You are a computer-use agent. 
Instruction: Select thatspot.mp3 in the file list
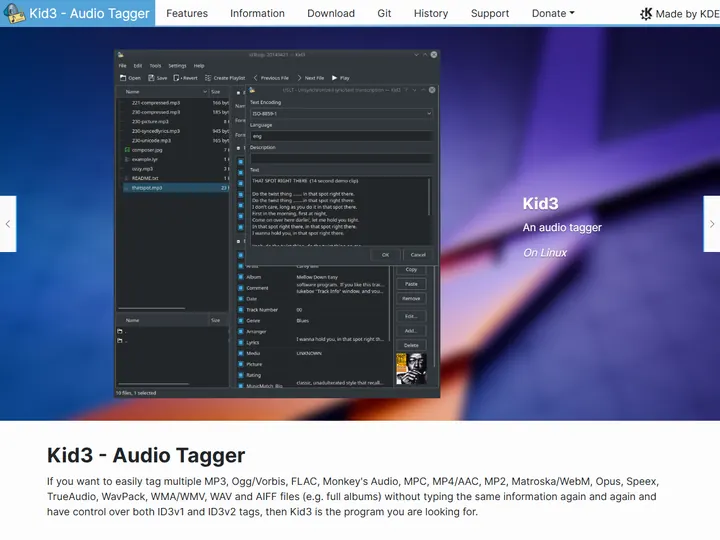click(175, 188)
